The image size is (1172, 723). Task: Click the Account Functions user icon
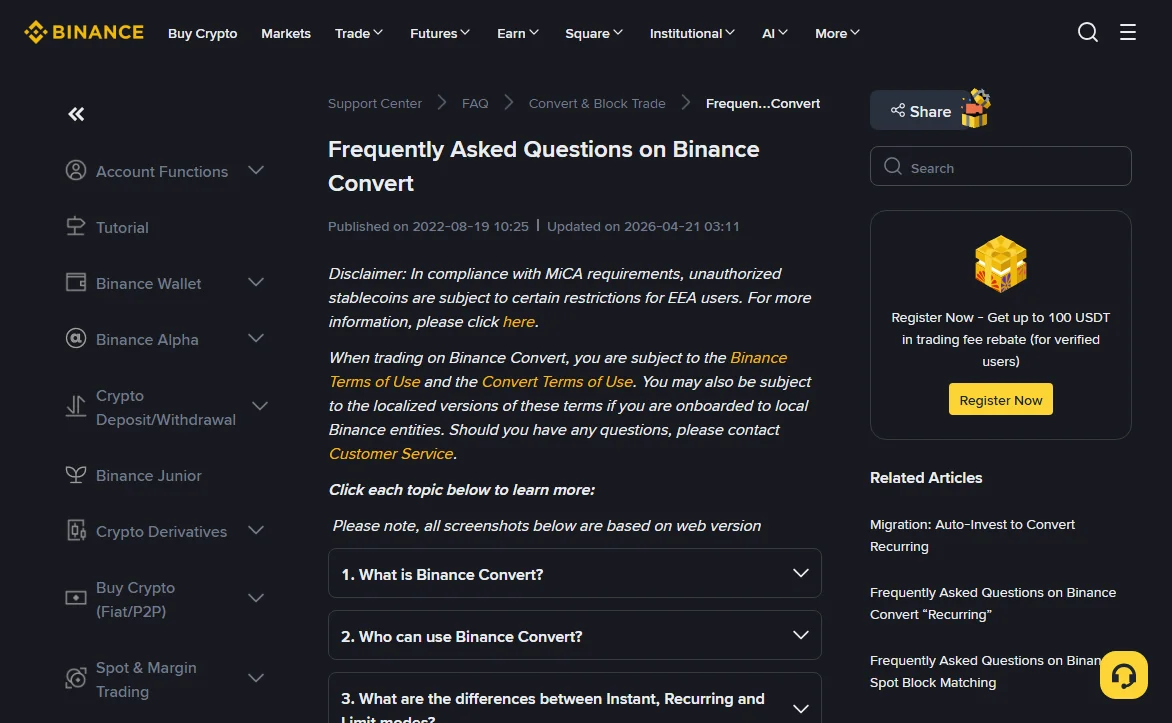75,170
